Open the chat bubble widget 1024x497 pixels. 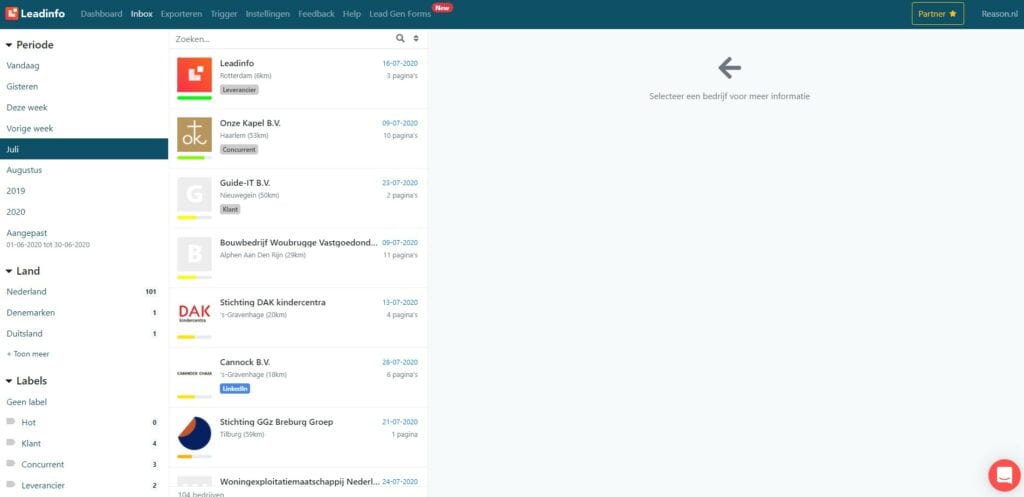[1004, 475]
